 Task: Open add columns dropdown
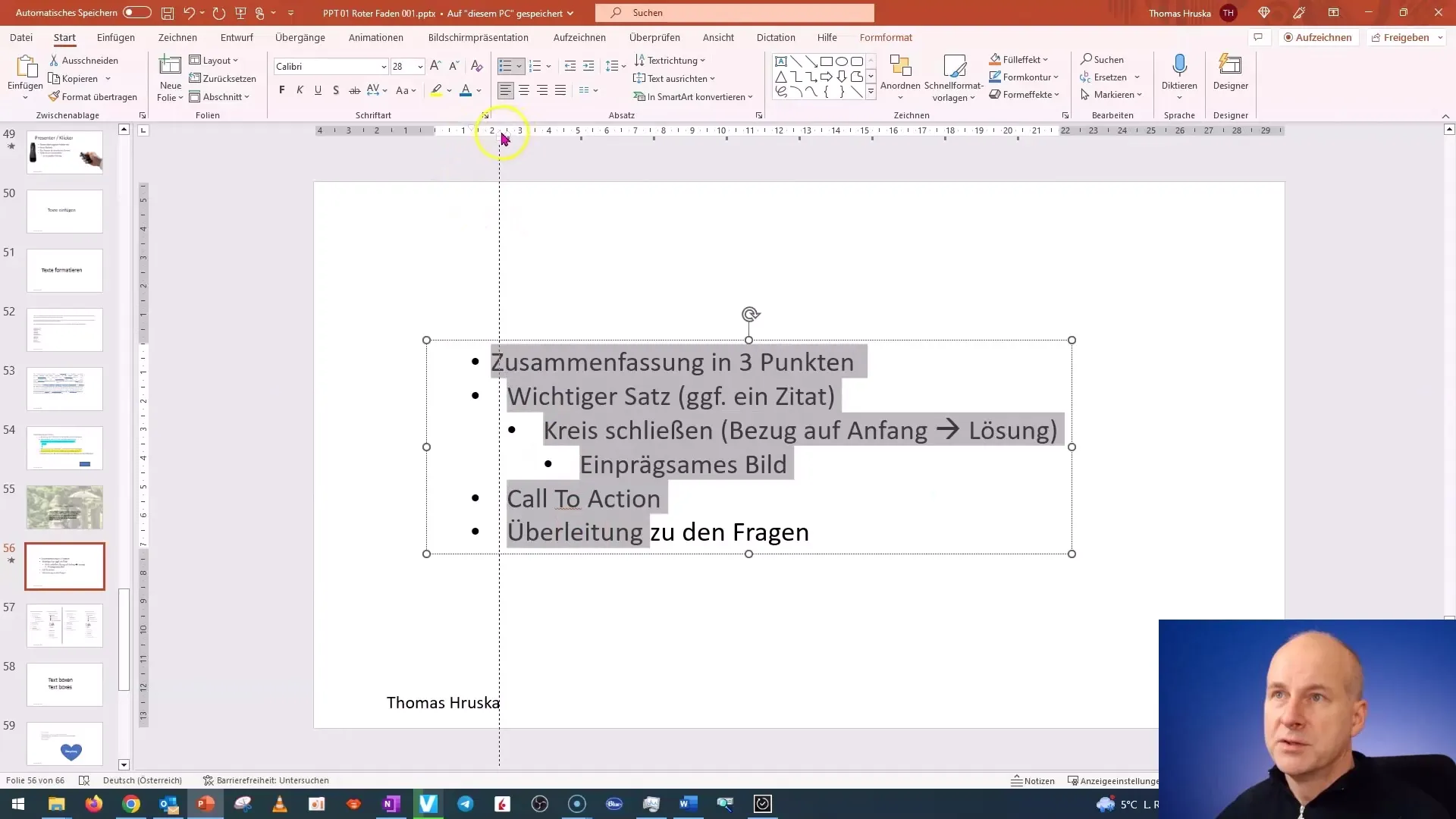click(x=588, y=90)
